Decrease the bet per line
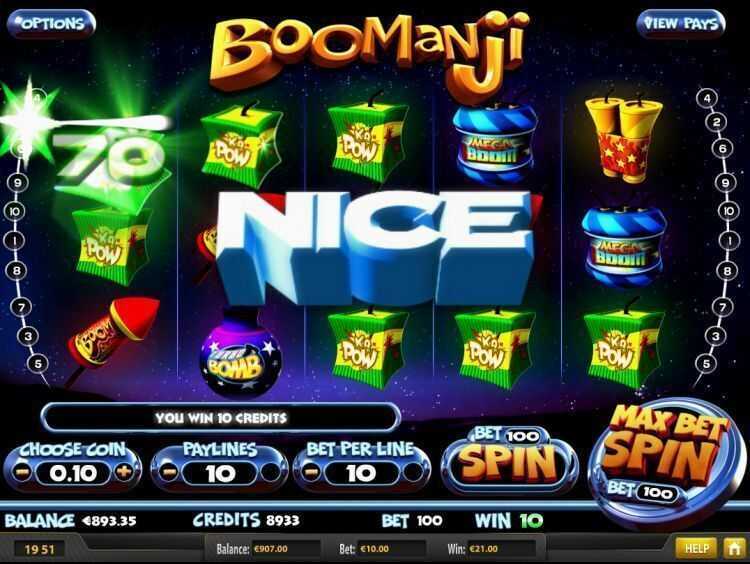Screen dimensions: 750x564 click(311, 473)
